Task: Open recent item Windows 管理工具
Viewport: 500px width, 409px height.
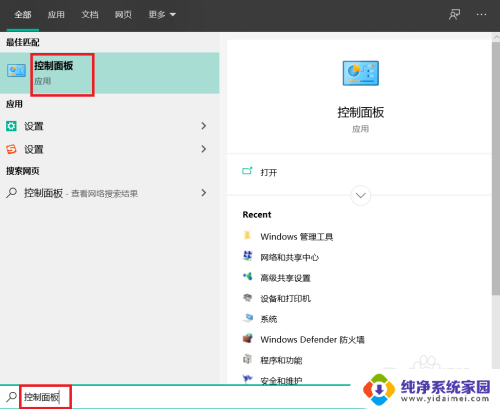Action: click(x=297, y=237)
